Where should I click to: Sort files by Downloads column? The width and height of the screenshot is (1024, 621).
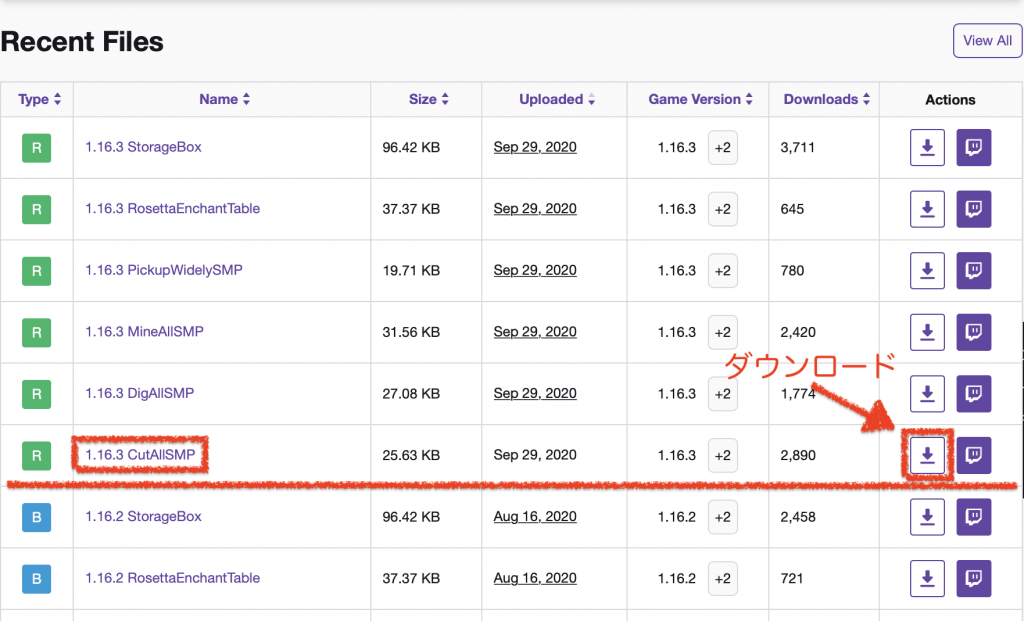(827, 99)
